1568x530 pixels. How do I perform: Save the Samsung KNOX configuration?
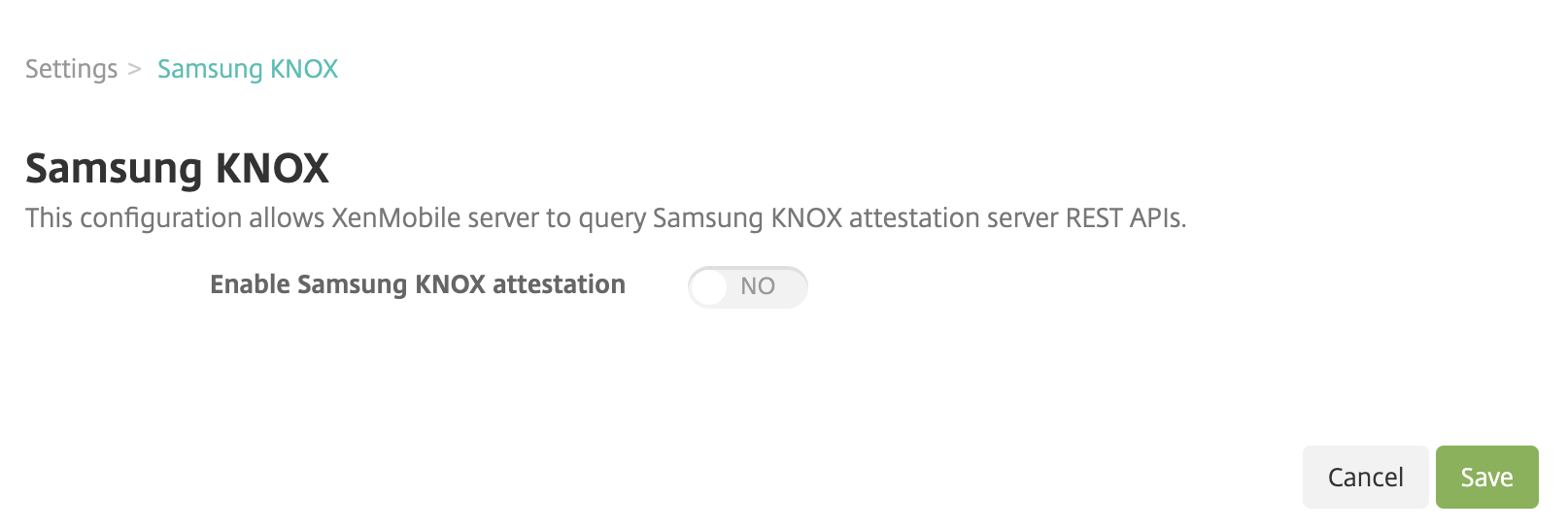click(1486, 477)
